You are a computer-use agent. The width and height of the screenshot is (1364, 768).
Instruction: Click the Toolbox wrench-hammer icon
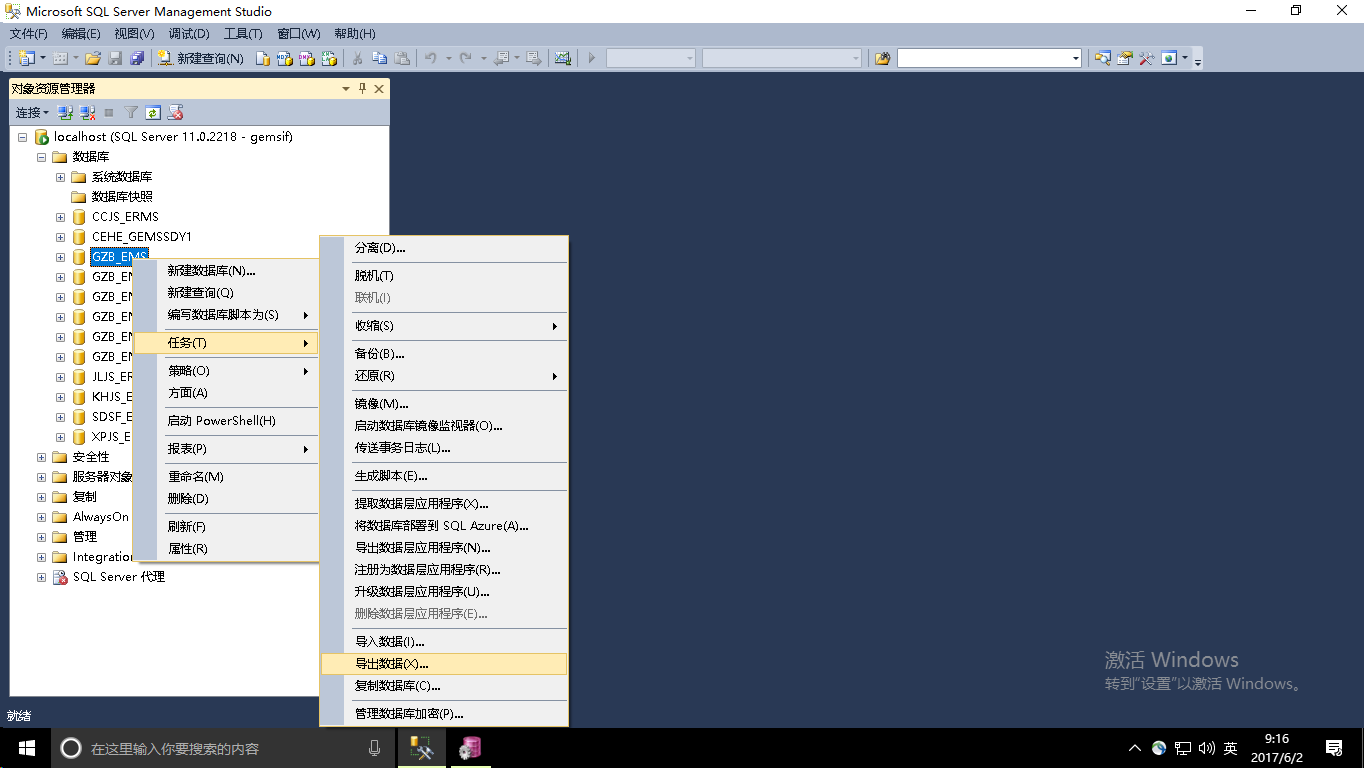[1147, 58]
